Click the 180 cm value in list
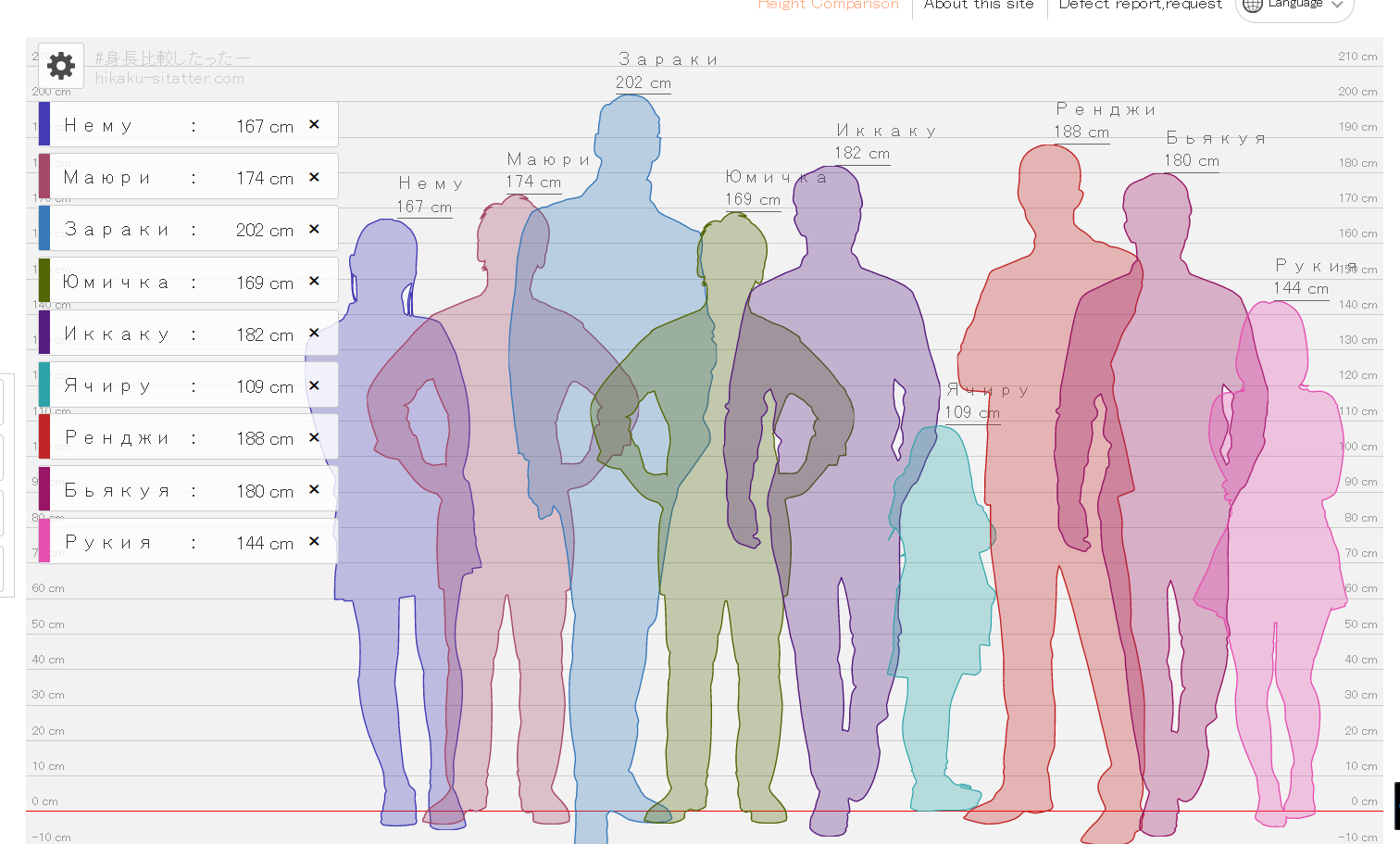Screen dimensions: 1400x844 click(265, 491)
